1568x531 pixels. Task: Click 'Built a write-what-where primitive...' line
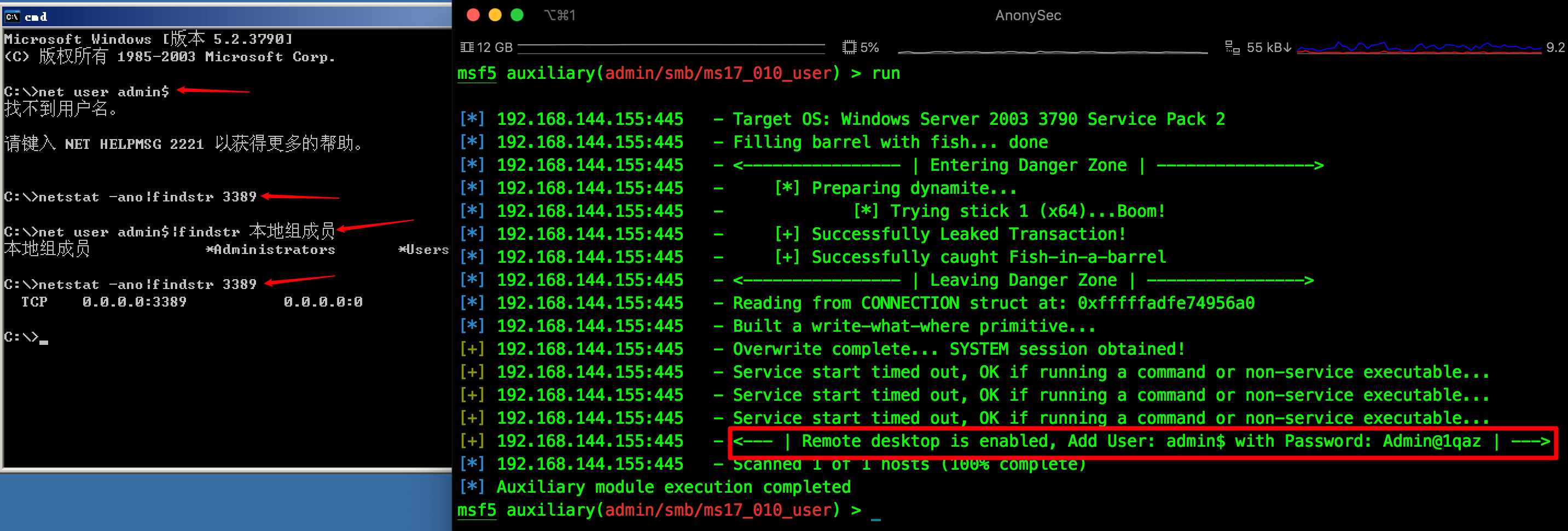(x=914, y=326)
